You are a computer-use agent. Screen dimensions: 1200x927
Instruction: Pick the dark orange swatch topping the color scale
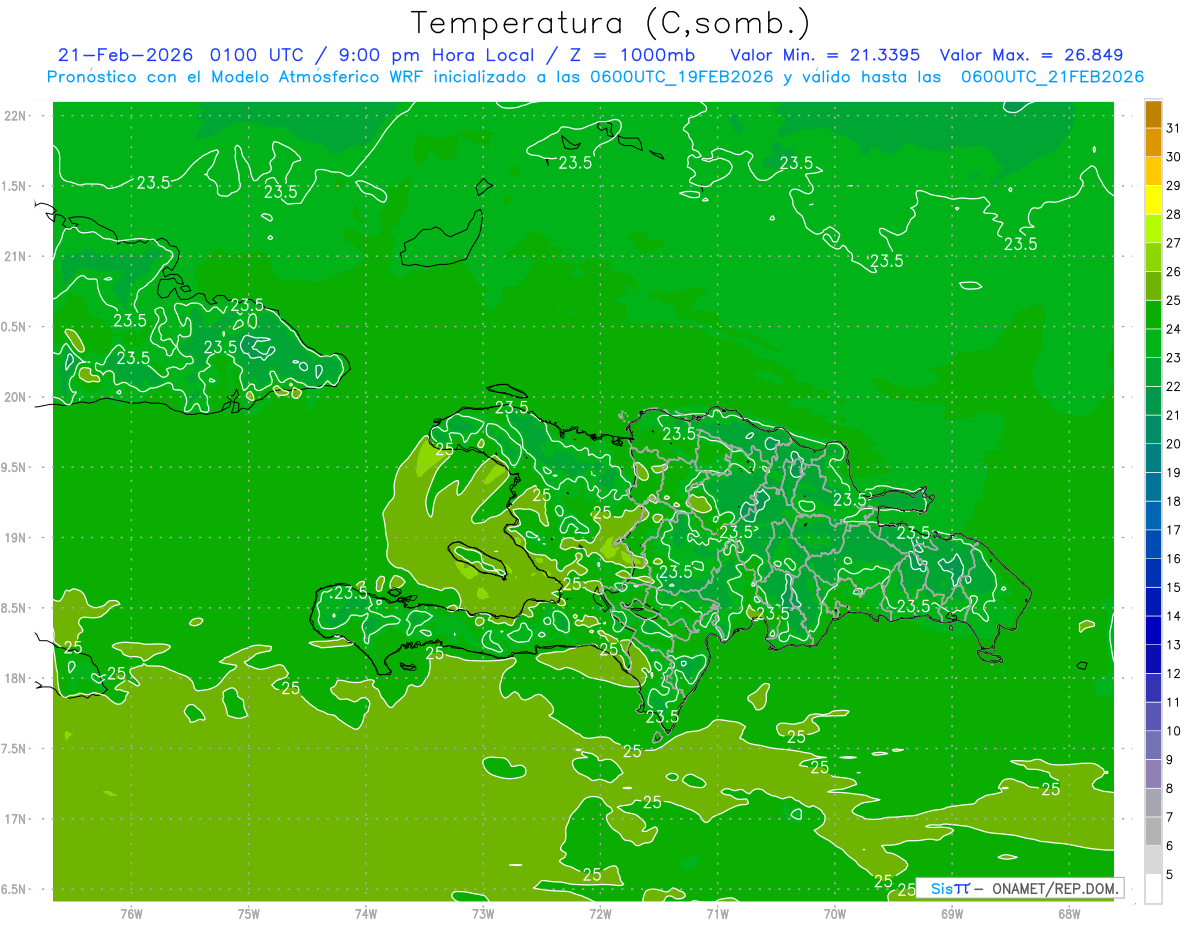(x=1153, y=114)
